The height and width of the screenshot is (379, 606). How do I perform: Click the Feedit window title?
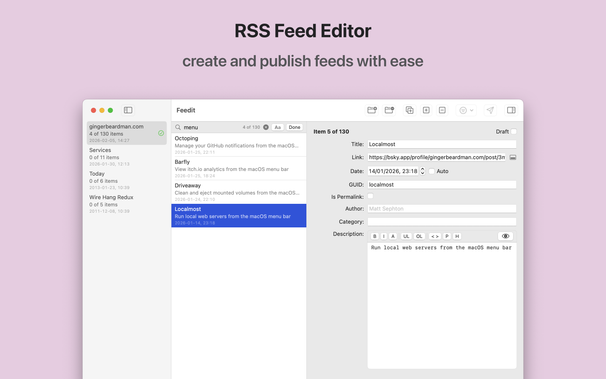point(186,110)
